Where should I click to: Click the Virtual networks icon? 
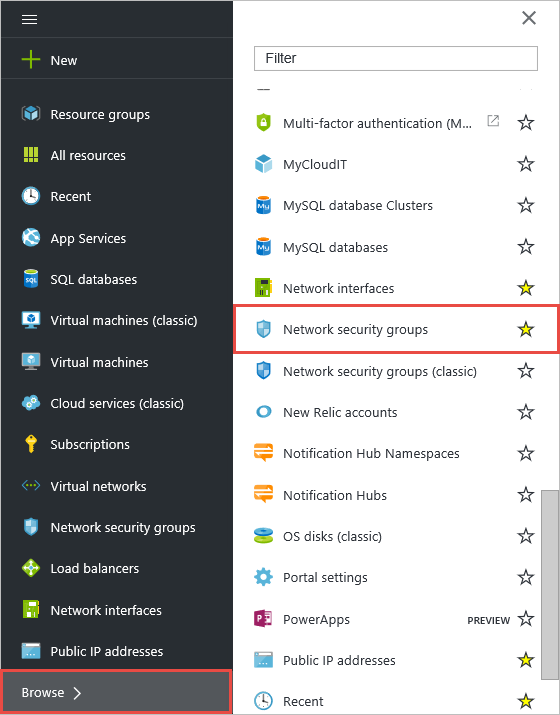click(31, 486)
